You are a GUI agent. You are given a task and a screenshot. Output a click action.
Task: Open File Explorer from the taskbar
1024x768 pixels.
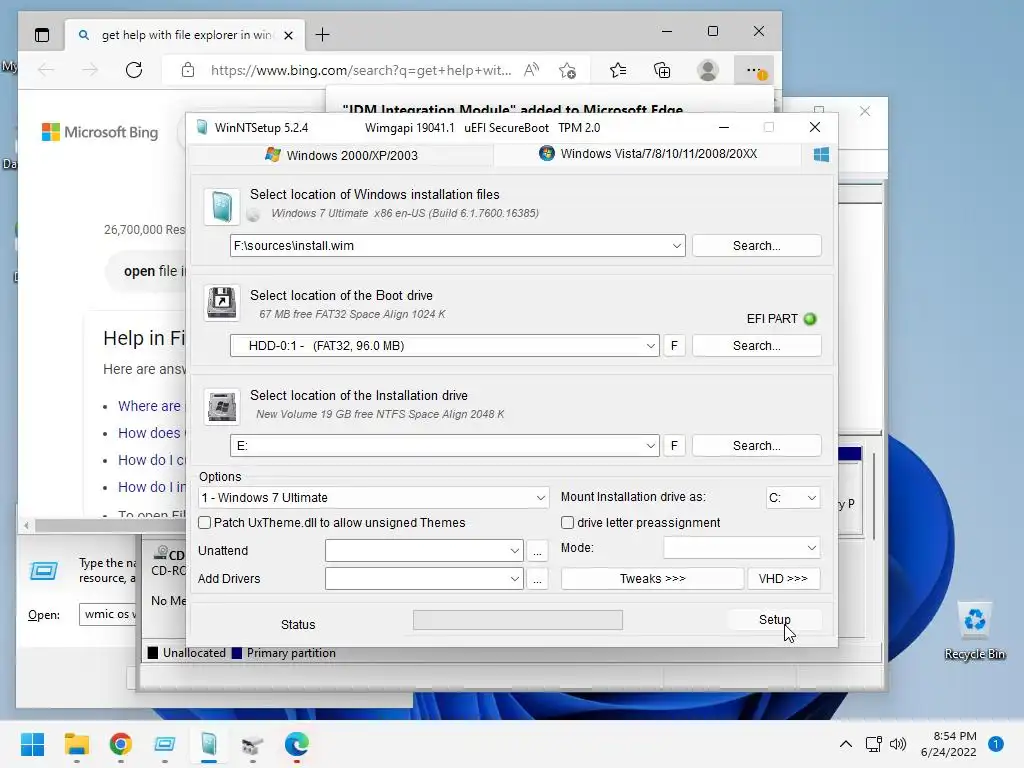coord(76,744)
